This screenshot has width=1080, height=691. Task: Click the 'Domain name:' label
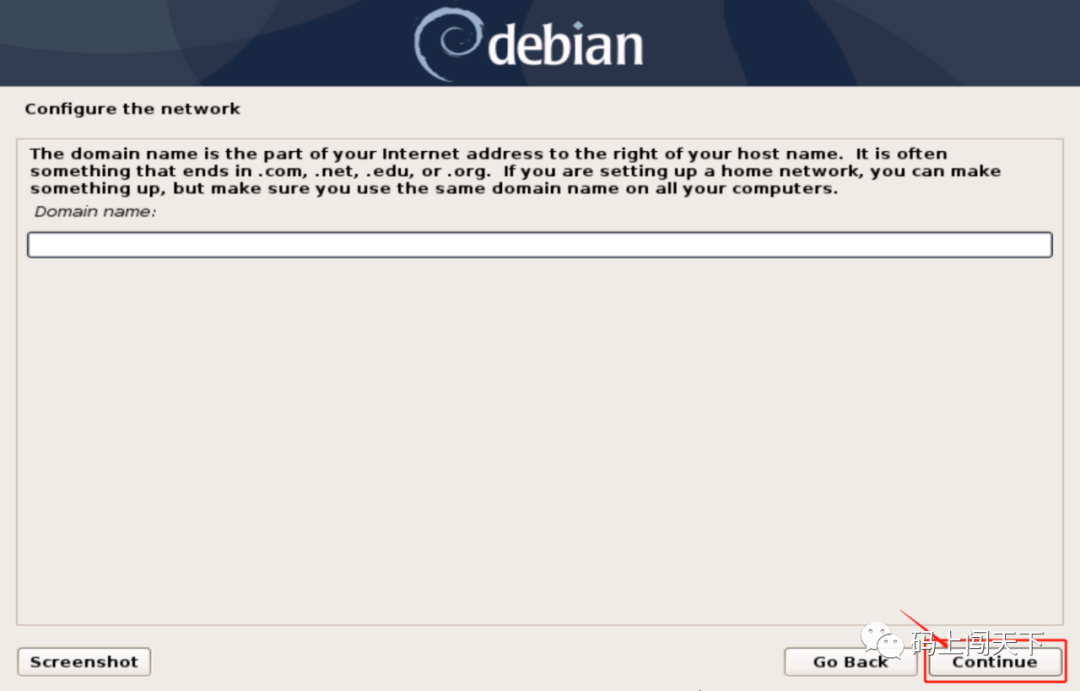[95, 212]
